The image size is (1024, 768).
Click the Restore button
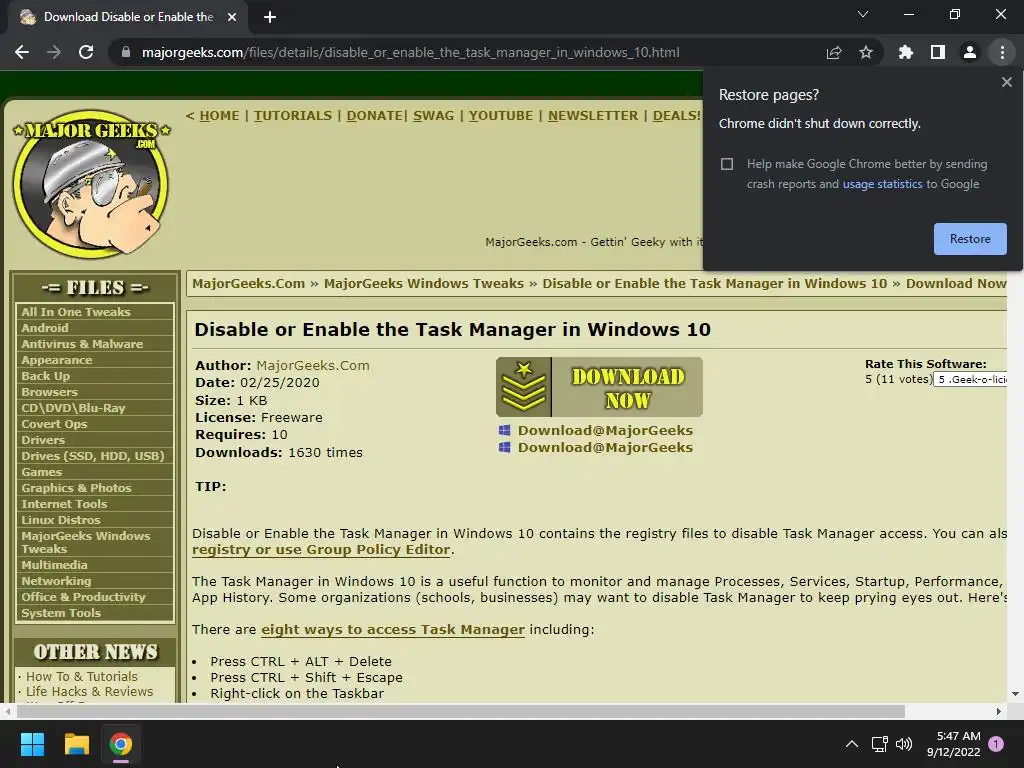970,239
